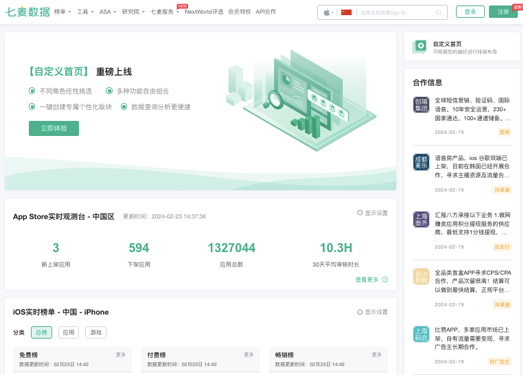Open the 比赞APP cooperation post

point(473,338)
